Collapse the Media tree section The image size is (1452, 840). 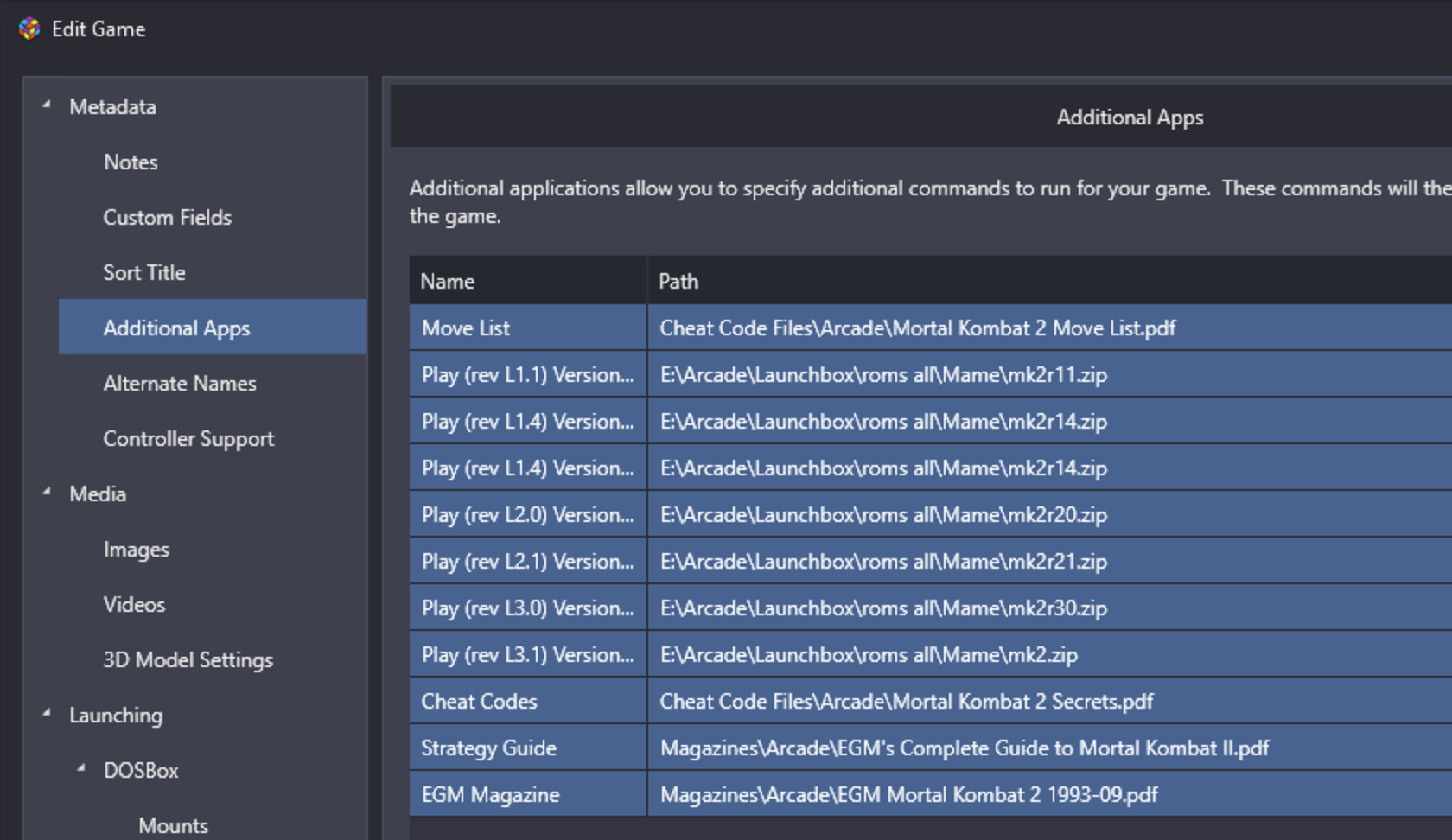click(47, 493)
